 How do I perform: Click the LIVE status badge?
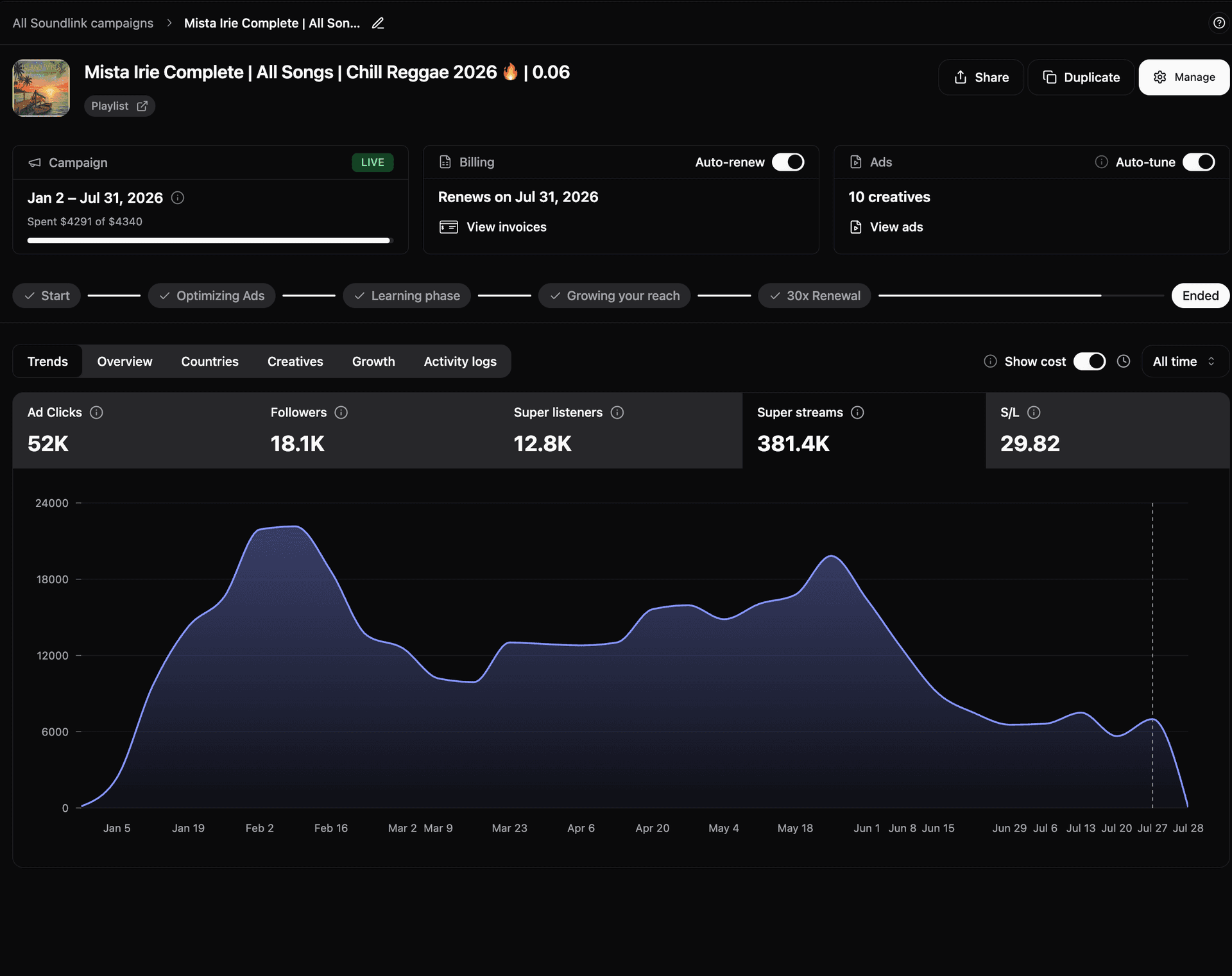click(372, 162)
